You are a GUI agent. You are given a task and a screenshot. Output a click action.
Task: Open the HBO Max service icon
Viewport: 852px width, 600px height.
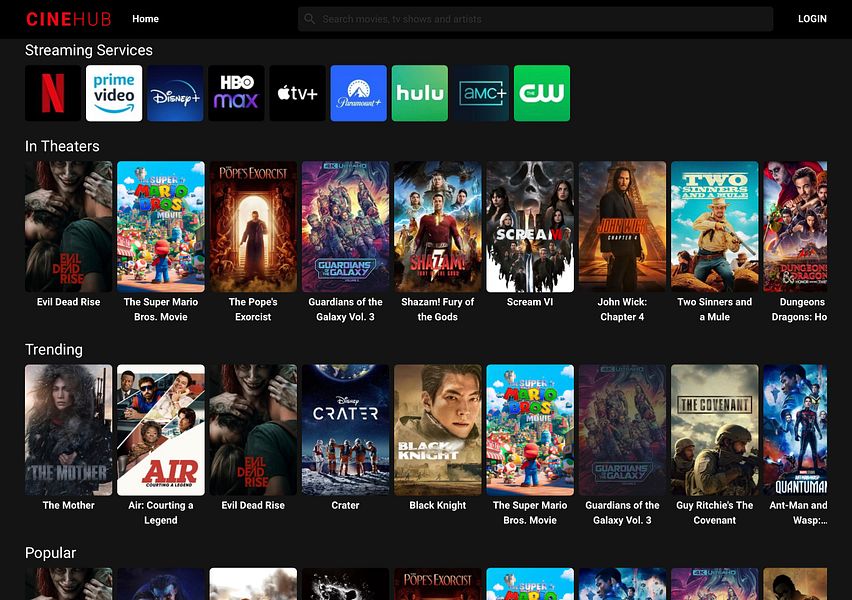click(236, 93)
